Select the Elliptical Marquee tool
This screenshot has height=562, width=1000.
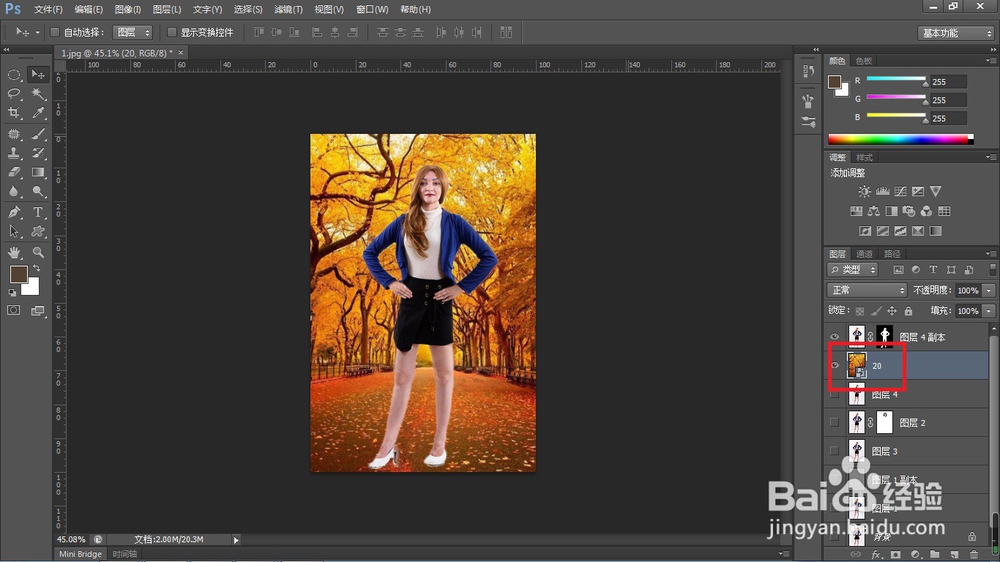click(x=14, y=75)
